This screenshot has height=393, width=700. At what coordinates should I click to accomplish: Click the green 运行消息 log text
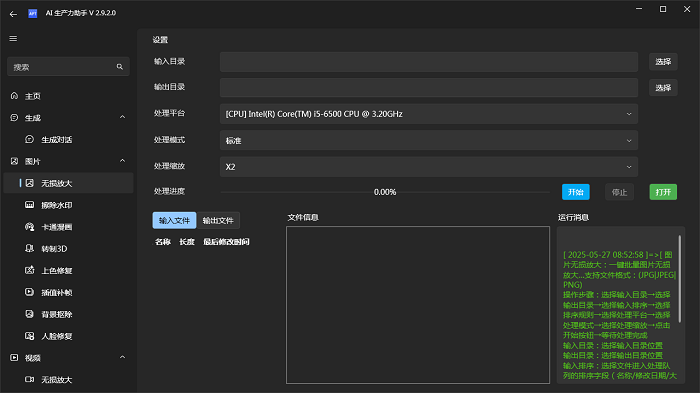point(619,315)
